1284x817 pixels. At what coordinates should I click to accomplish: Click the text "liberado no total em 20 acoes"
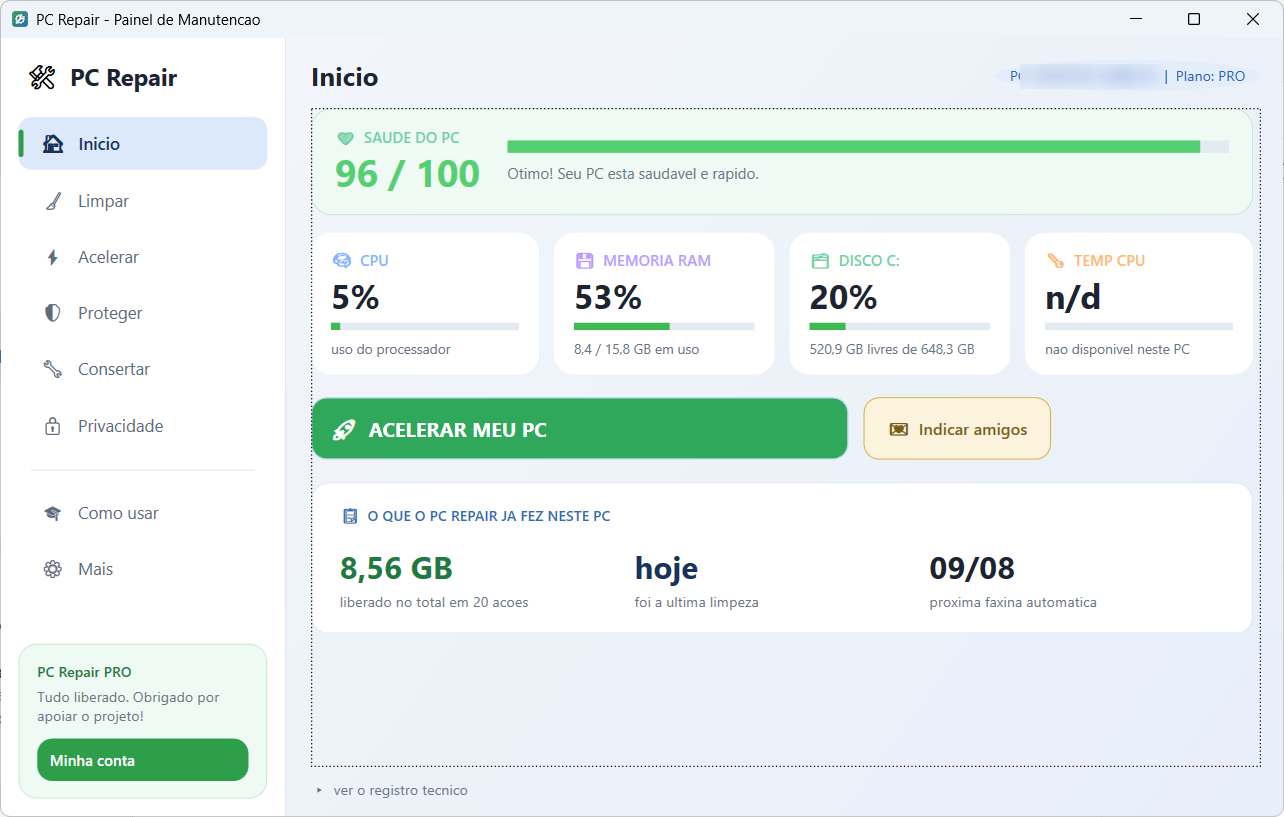click(x=434, y=602)
